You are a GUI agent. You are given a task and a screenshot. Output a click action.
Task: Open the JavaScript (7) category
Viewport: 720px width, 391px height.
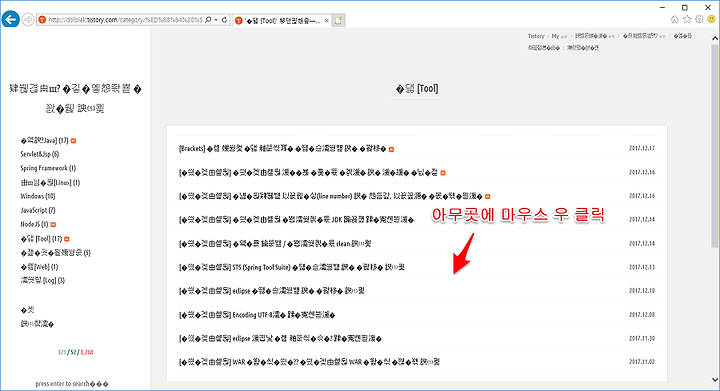tap(38, 210)
